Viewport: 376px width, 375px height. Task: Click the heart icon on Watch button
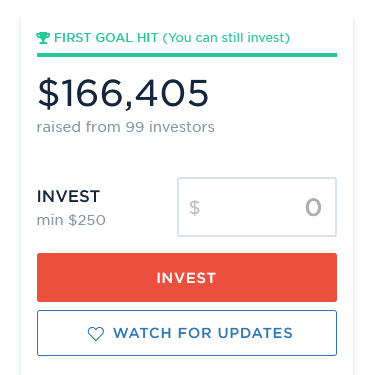(96, 334)
